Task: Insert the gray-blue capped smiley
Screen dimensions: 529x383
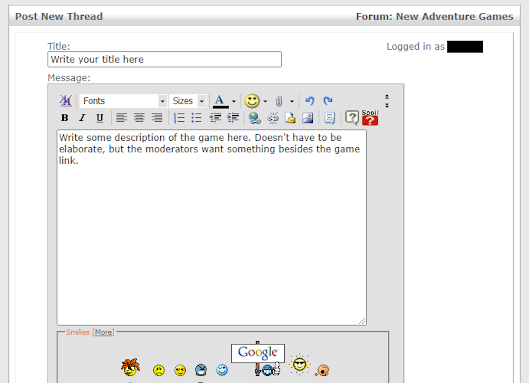Action: coord(201,370)
